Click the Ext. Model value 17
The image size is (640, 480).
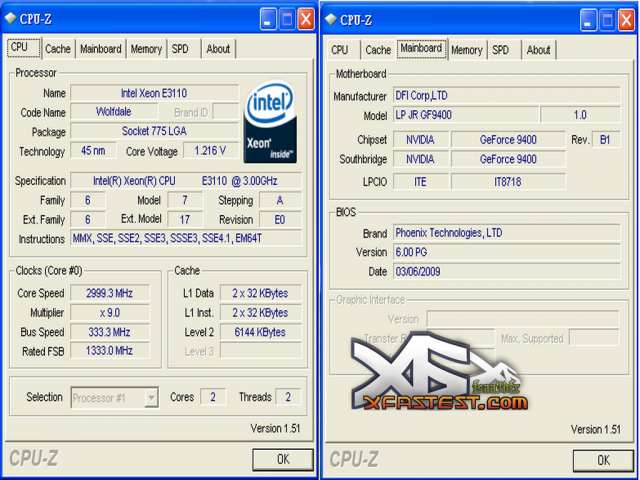185,220
